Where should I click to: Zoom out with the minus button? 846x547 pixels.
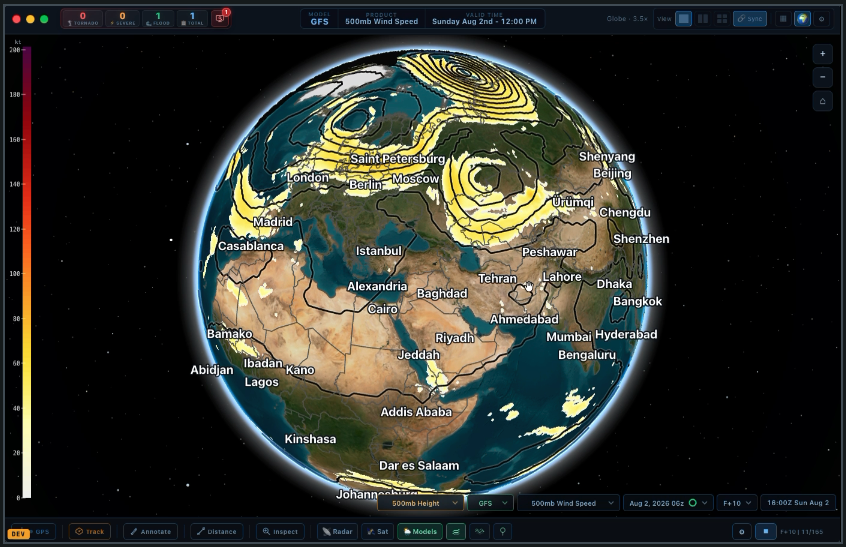(822, 77)
